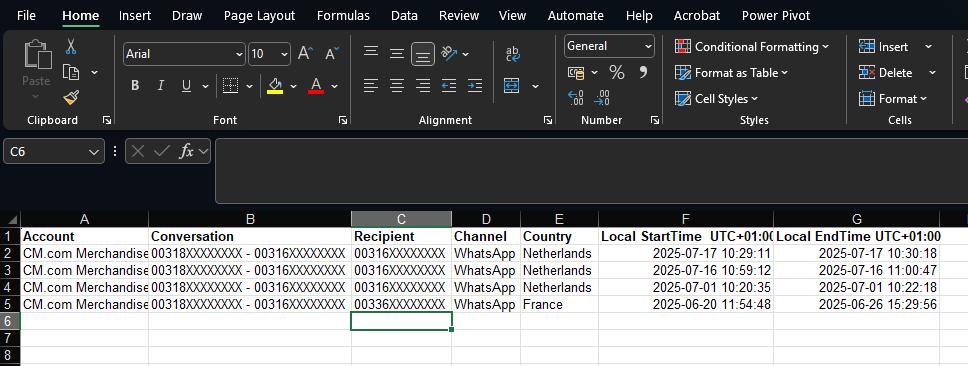Viewport: 968px width, 366px height.
Task: Apply Comma Style format
Action: [643, 72]
